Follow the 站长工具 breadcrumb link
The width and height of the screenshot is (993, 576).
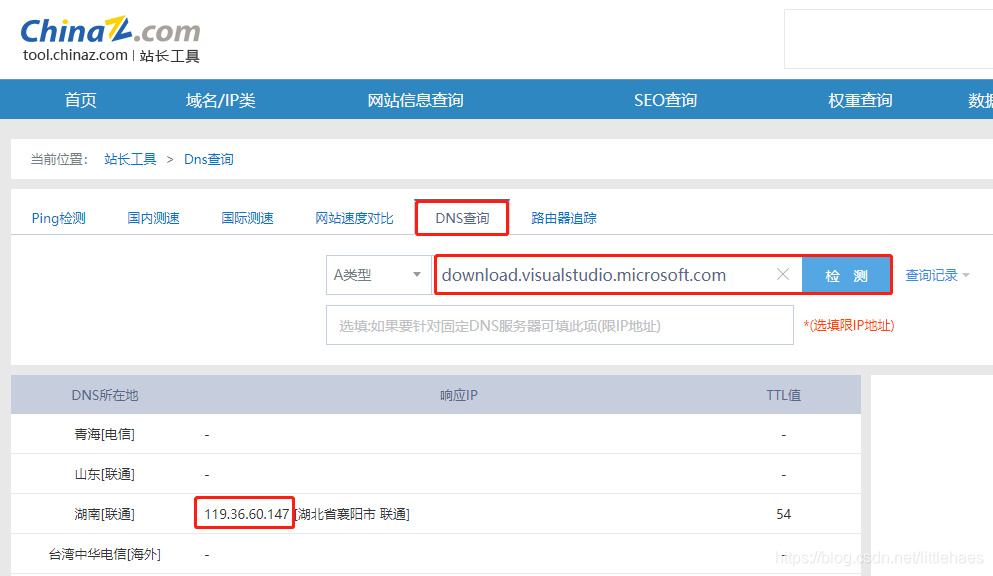[x=130, y=160]
